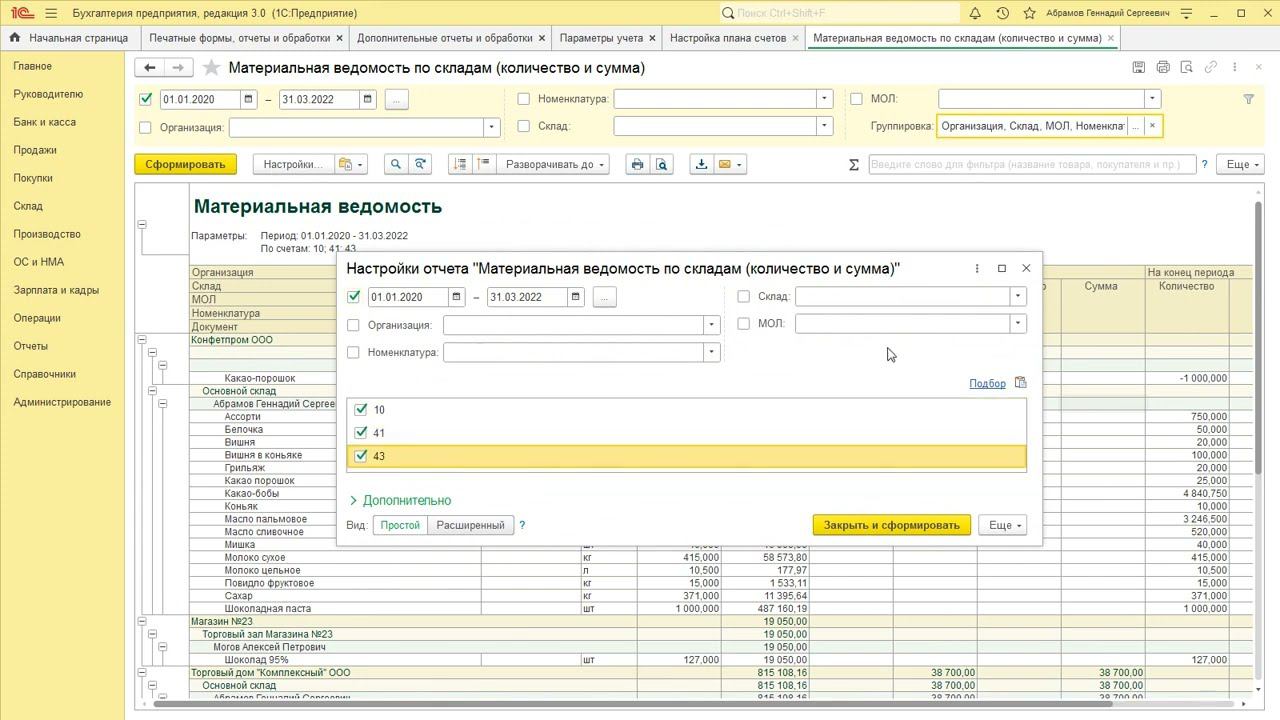Click the save report to file icon
This screenshot has height=720, width=1280.
701,165
